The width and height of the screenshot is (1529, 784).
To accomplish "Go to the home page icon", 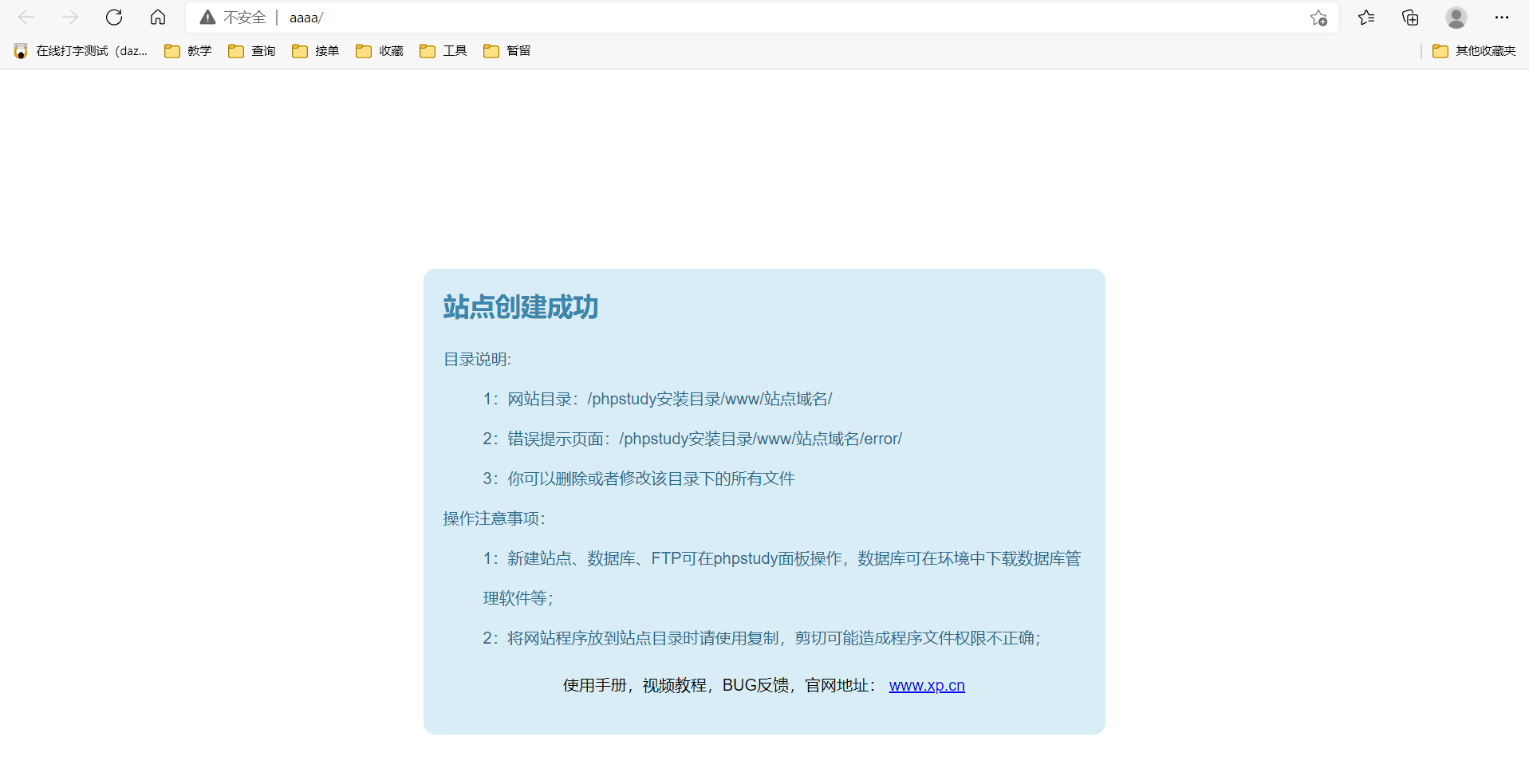I will click(x=158, y=18).
